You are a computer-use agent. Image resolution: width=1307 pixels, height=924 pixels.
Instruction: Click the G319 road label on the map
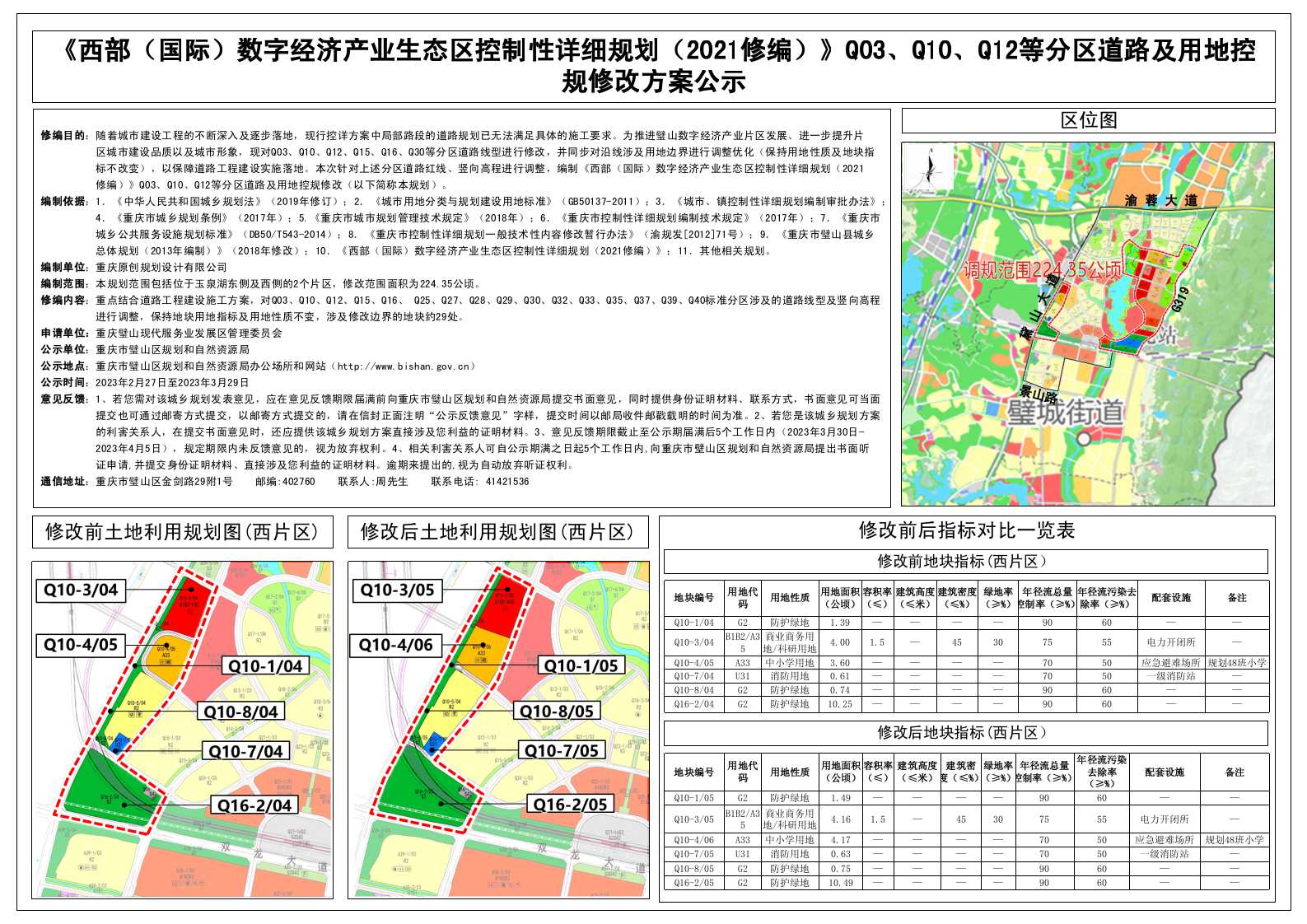(x=1179, y=300)
